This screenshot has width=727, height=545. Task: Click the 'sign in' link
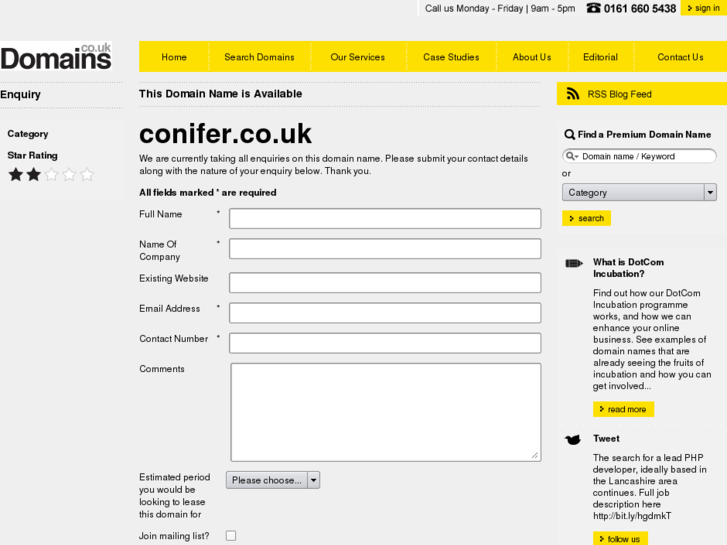[x=703, y=8]
